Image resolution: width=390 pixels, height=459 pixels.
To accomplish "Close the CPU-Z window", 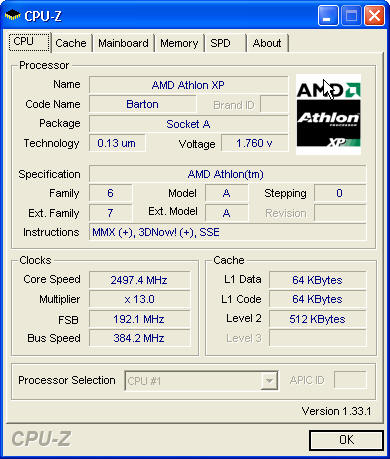I will [x=374, y=16].
